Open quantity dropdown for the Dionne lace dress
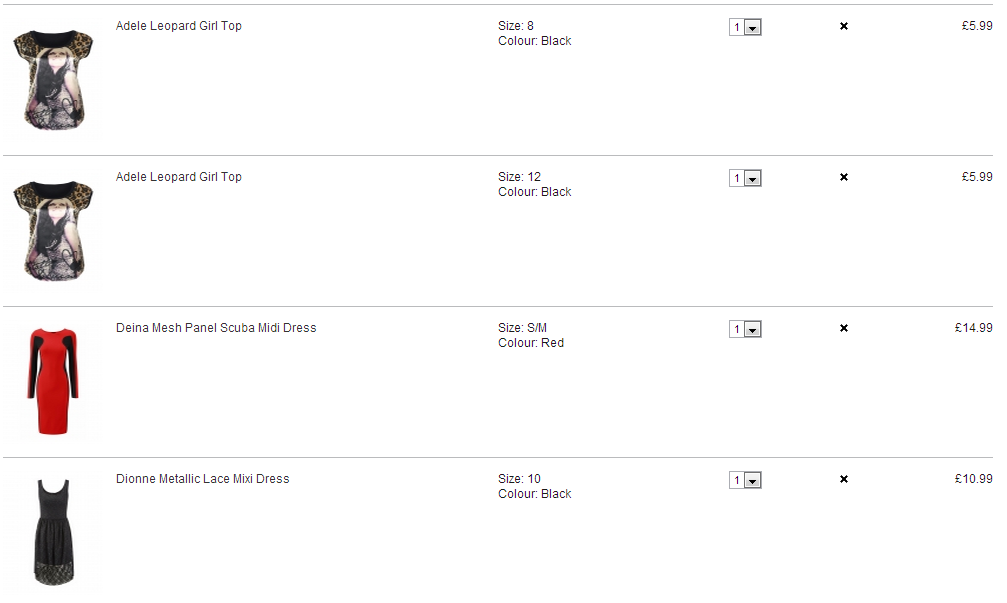 click(745, 480)
